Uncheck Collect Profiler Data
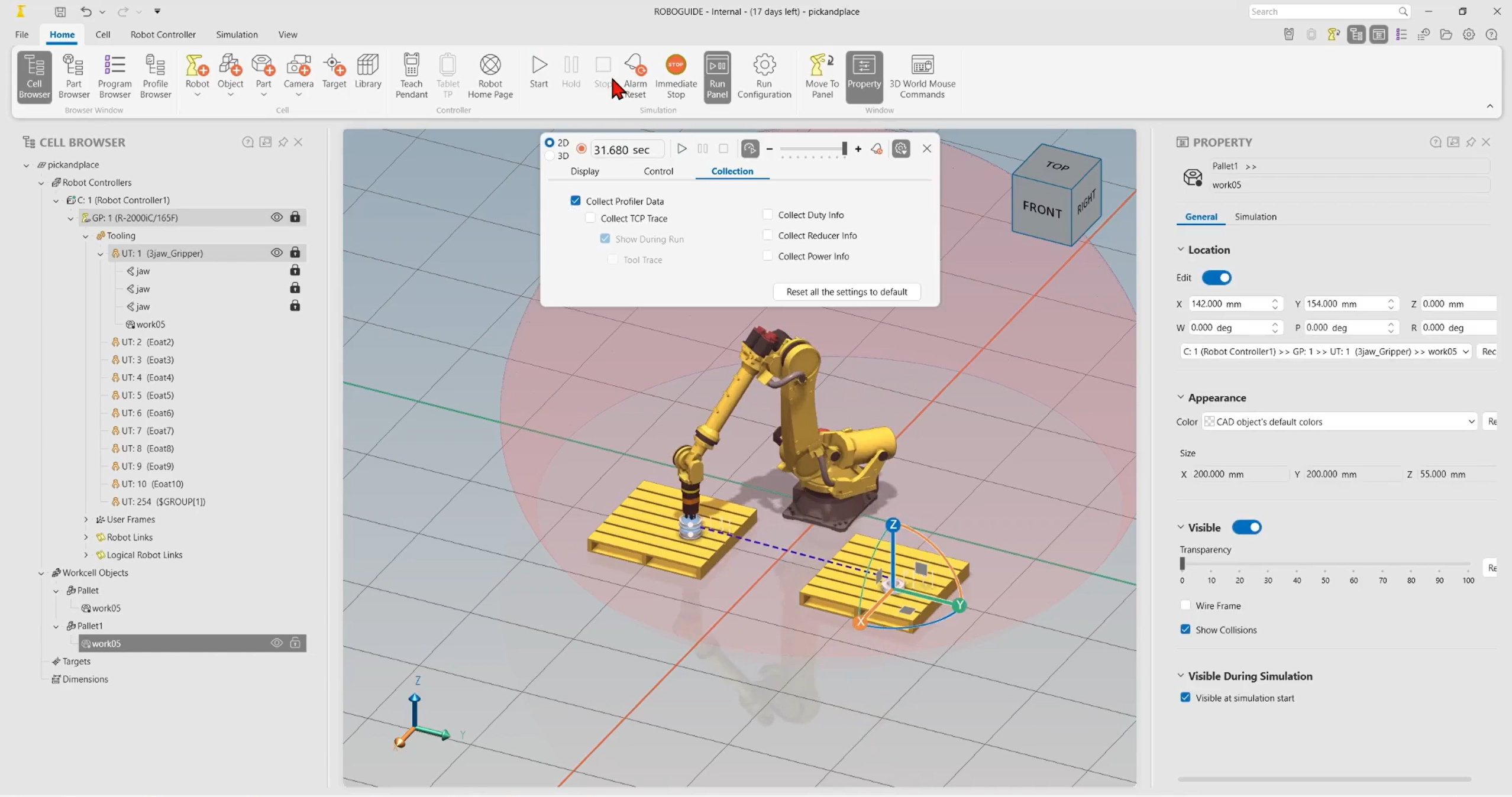 tap(575, 201)
